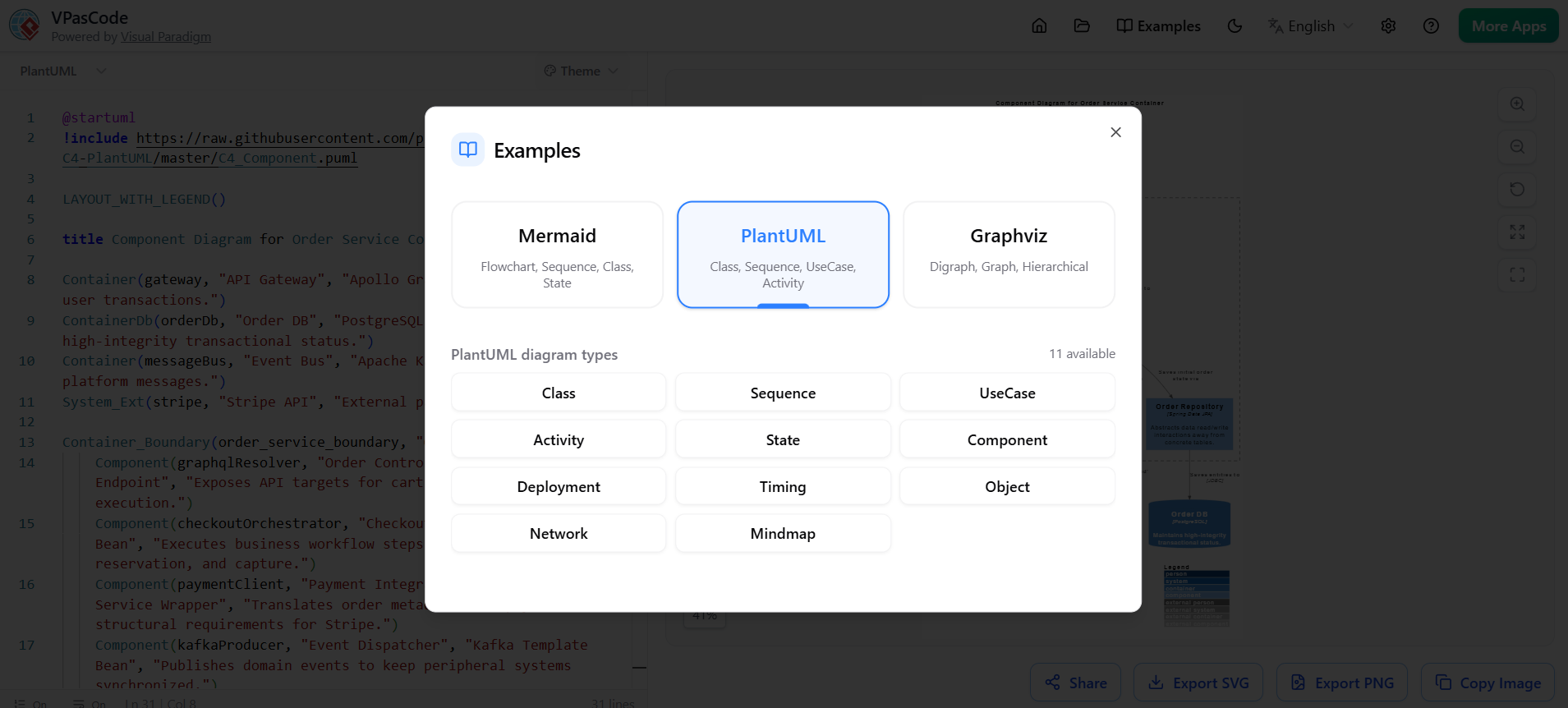
Task: Select the Graphviz examples card
Action: click(x=1009, y=255)
